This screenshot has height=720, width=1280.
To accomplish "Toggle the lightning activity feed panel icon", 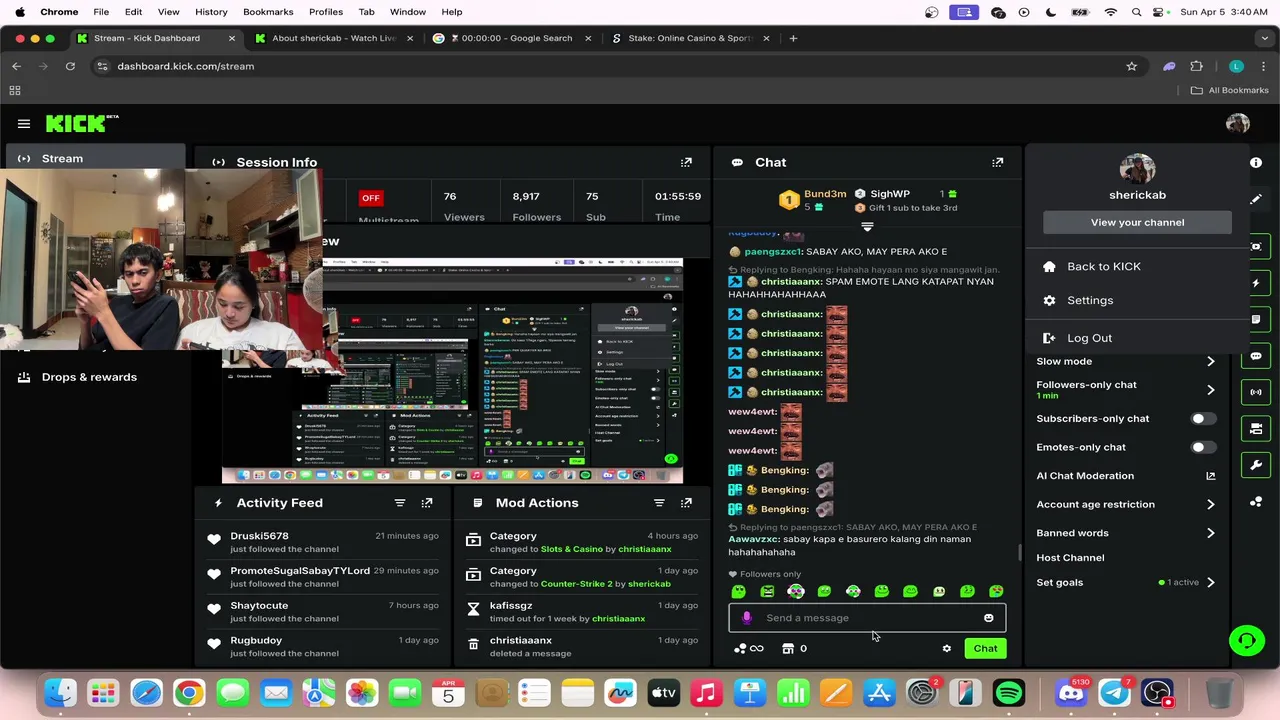I will [x=1256, y=283].
